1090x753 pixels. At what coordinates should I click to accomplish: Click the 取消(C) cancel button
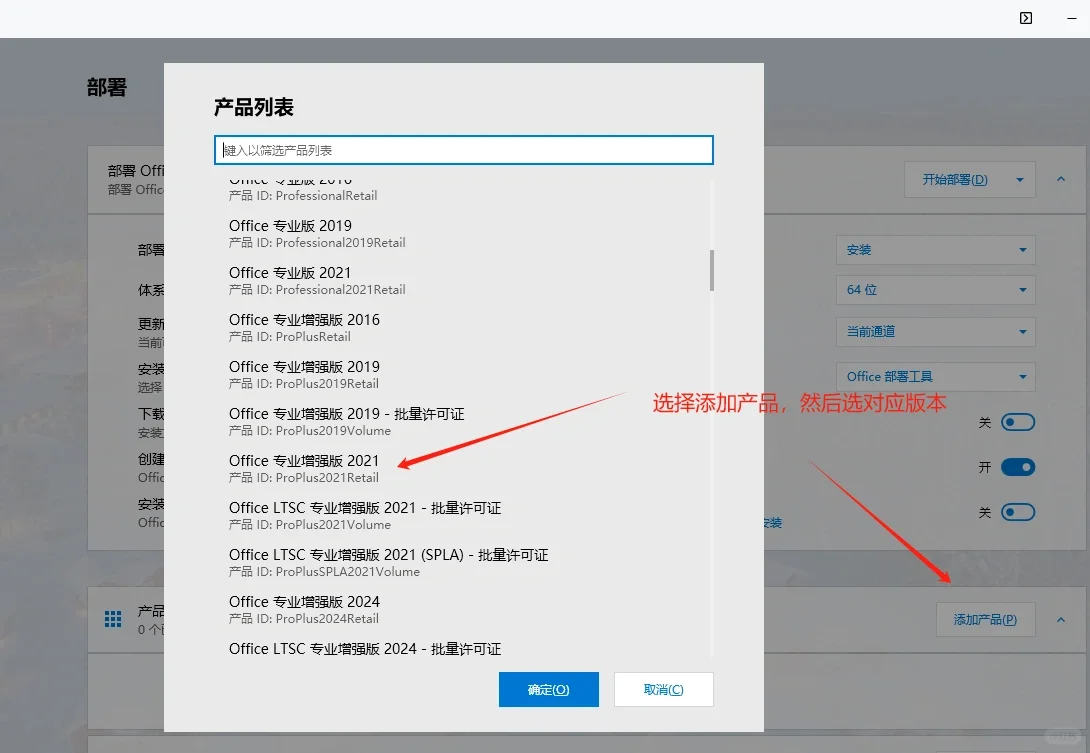tap(663, 689)
